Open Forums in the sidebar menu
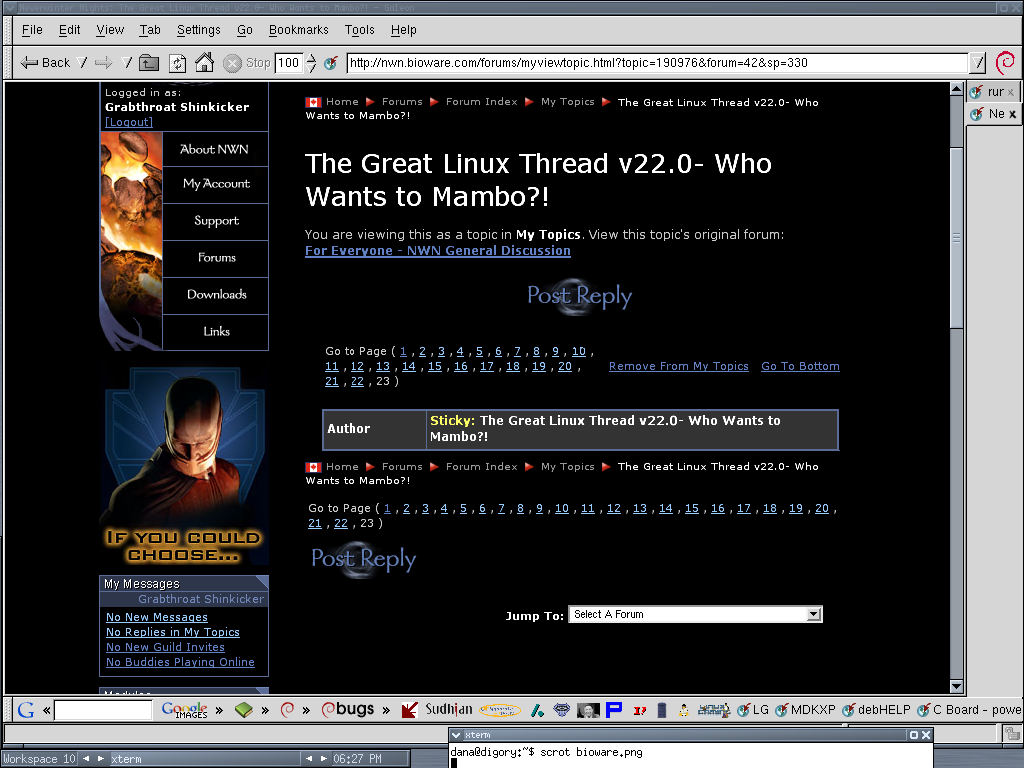Screen dimensions: 1024x768 click(x=216, y=257)
